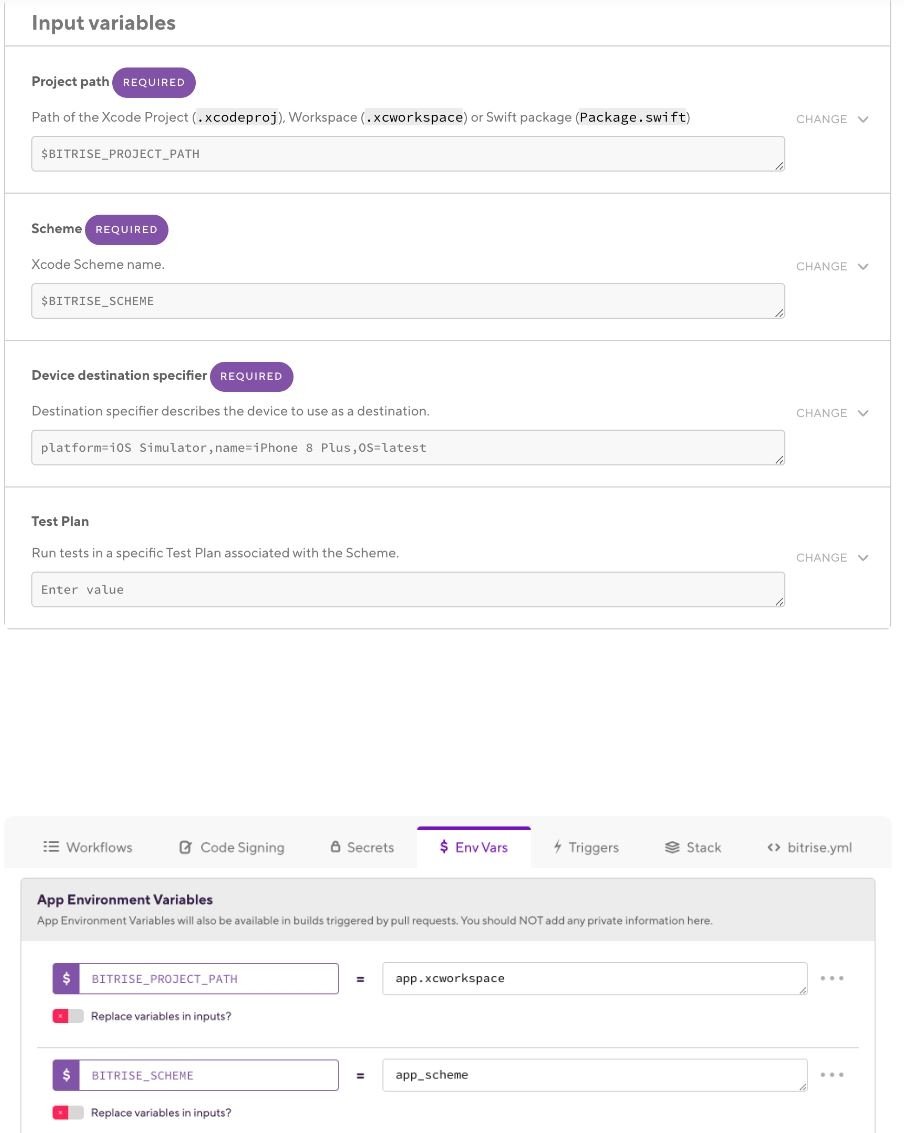The height and width of the screenshot is (1133, 904).
Task: Click the BITRISE_SCHEME key name field
Action: click(208, 1075)
